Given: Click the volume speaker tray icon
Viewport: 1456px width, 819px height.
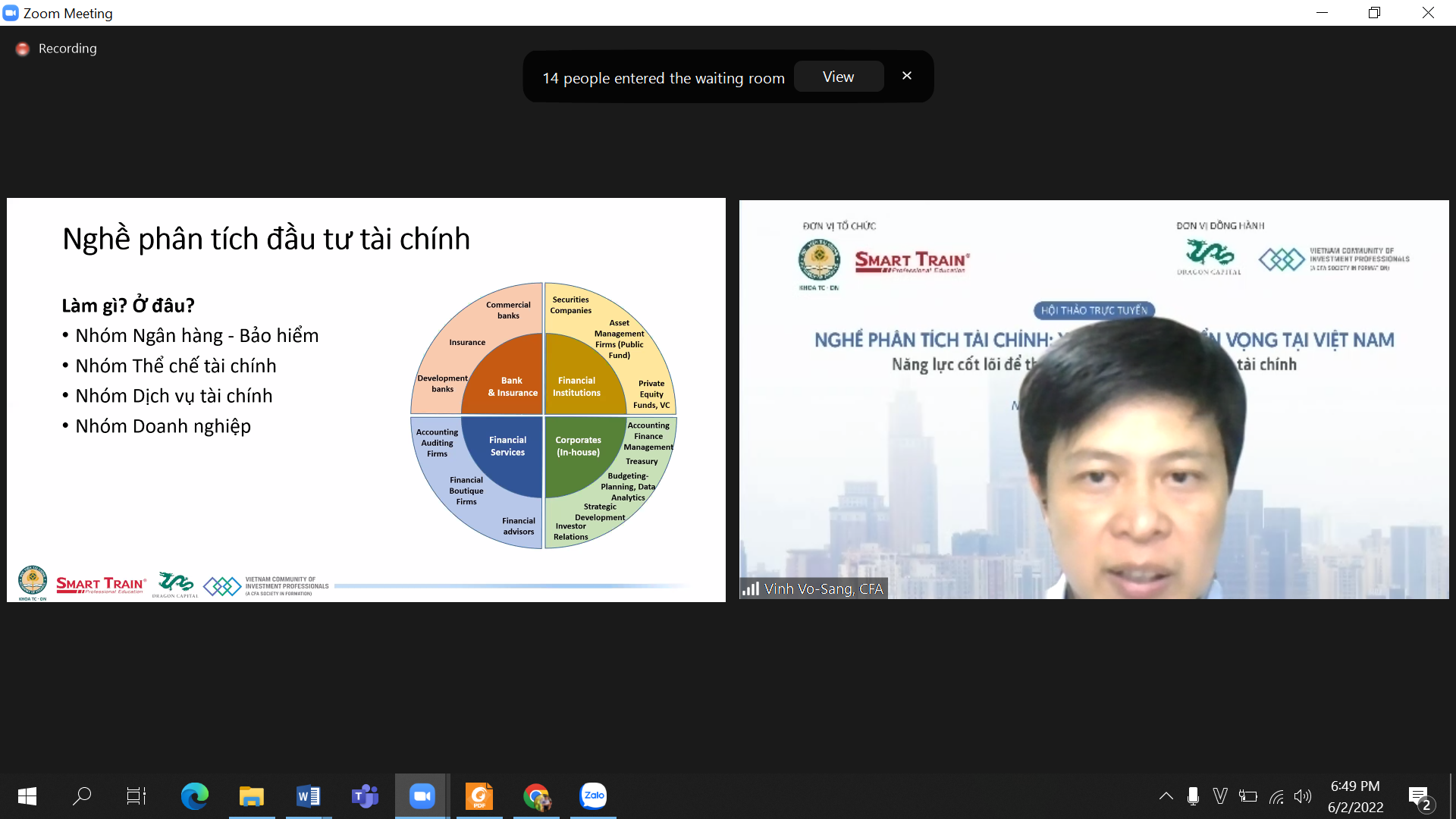Looking at the screenshot, I should (1303, 795).
